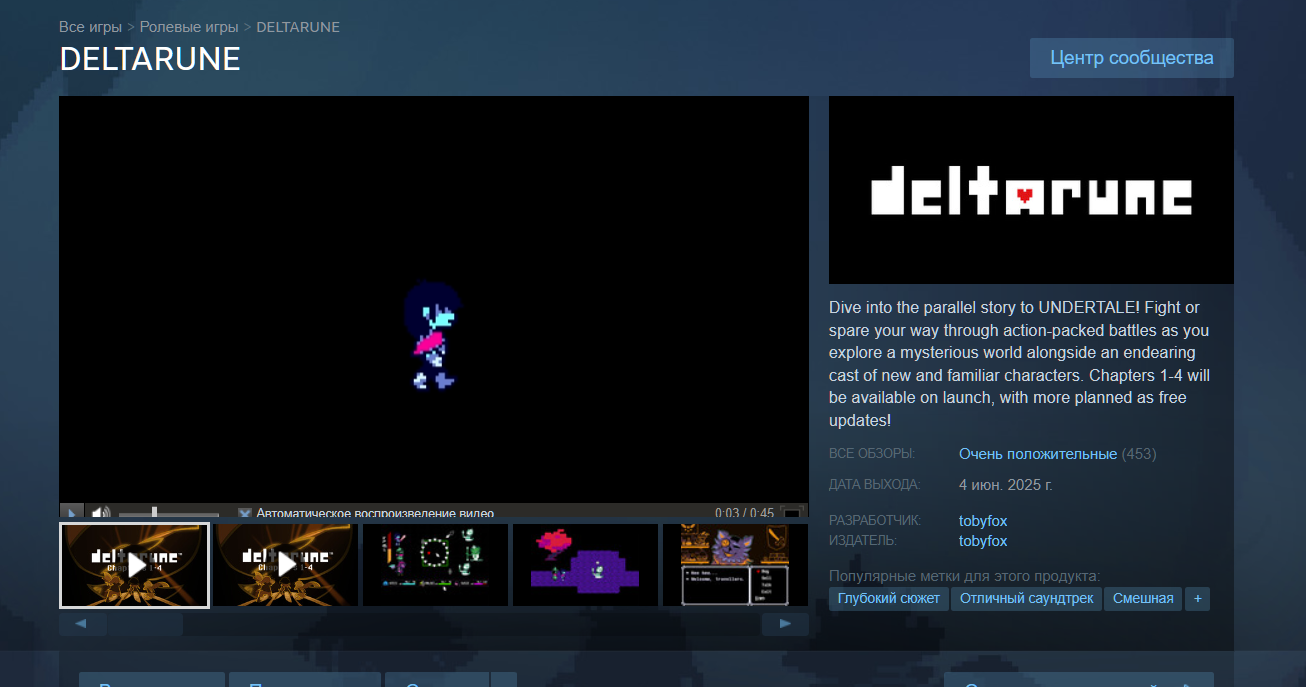1306x687 pixels.
Task: Select the 'Глубокий сюжет' tag
Action: click(889, 599)
